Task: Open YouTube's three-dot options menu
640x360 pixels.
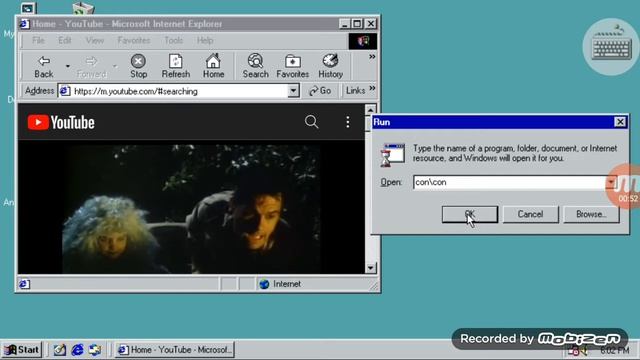Action: pos(347,122)
